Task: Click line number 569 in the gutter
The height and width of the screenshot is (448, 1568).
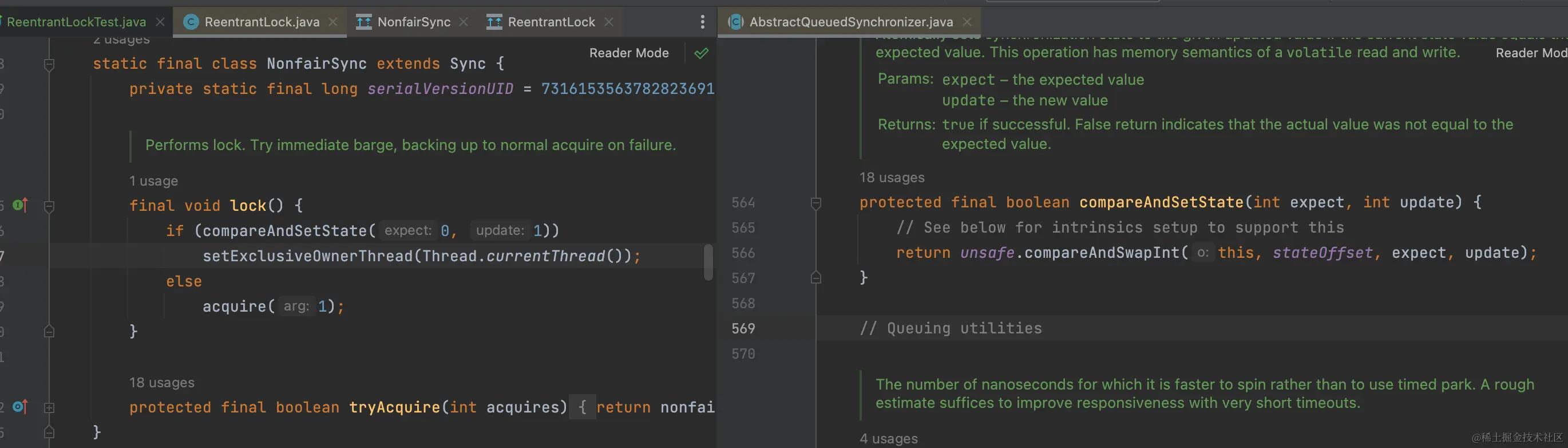Action: pos(743,328)
